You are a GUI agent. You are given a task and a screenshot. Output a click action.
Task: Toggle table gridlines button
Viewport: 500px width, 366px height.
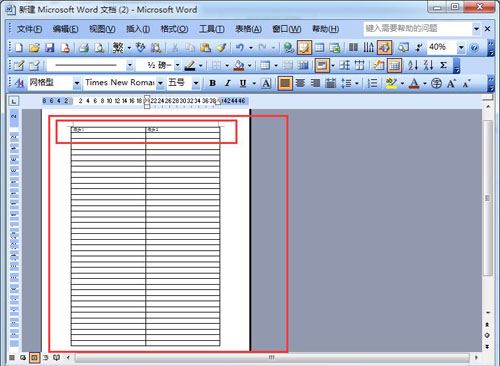click(x=394, y=65)
